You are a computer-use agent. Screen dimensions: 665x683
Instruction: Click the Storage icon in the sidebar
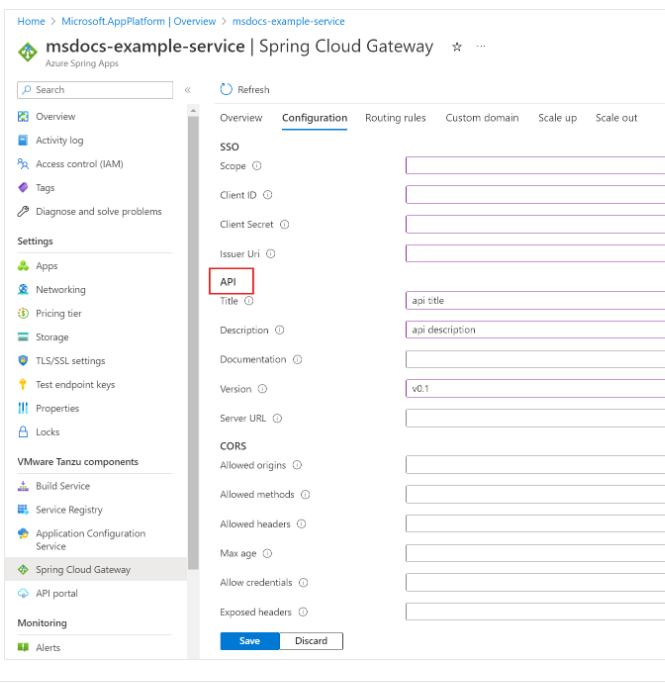23,337
